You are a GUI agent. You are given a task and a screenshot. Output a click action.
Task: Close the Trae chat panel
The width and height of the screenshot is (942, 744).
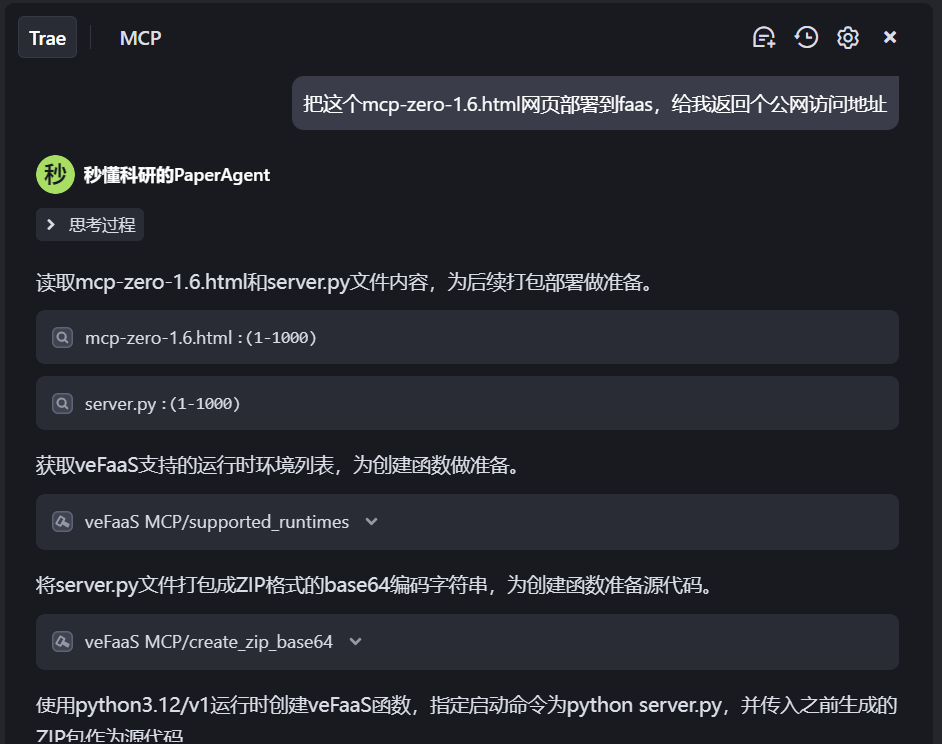coord(890,37)
